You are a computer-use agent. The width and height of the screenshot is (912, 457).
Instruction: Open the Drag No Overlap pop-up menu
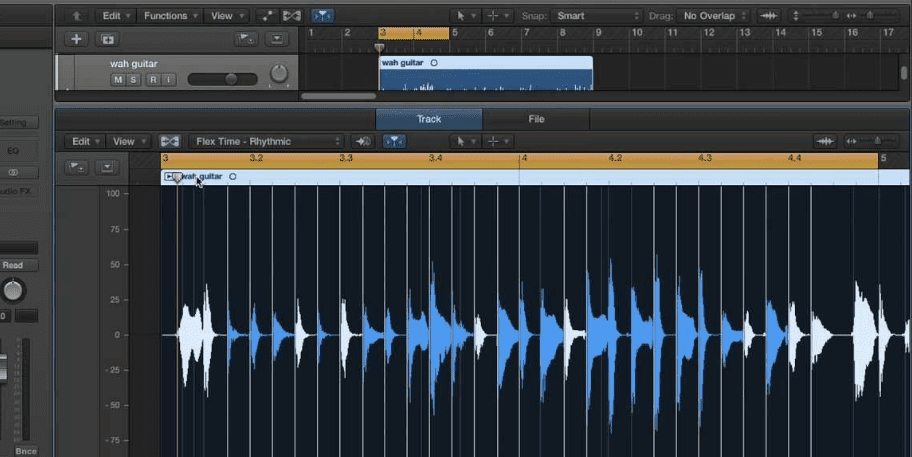713,16
